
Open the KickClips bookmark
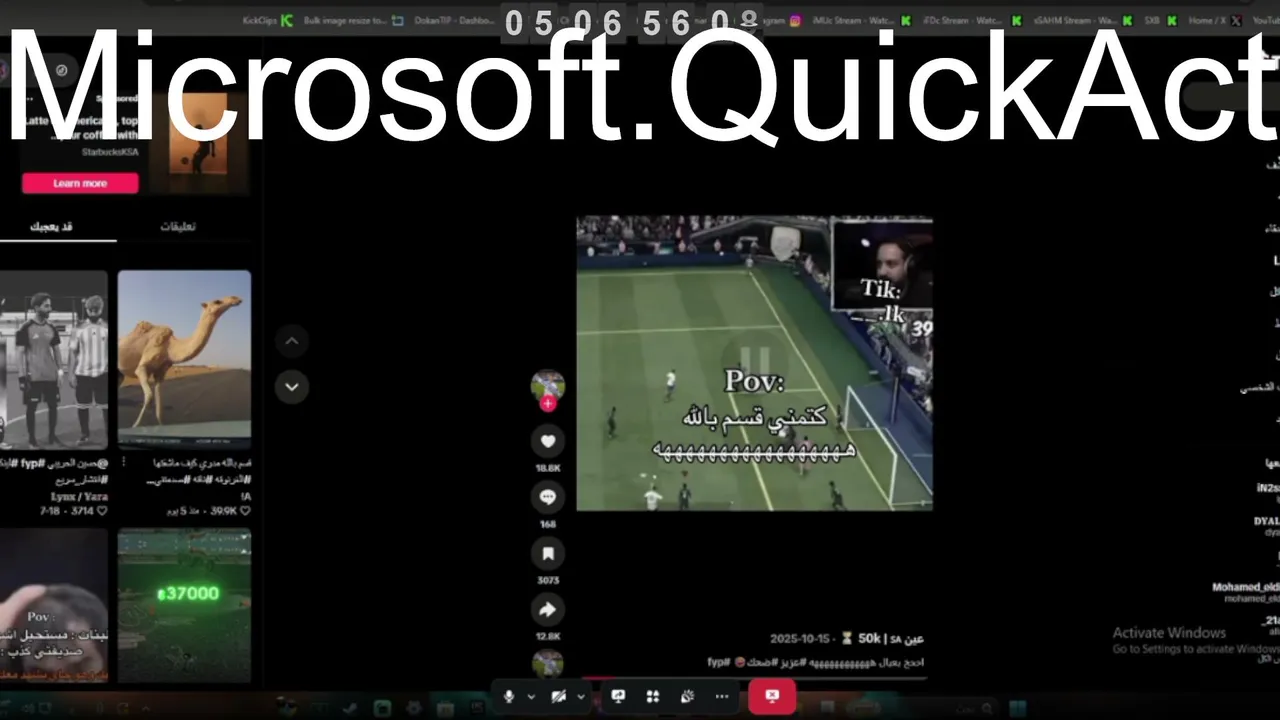tap(266, 20)
